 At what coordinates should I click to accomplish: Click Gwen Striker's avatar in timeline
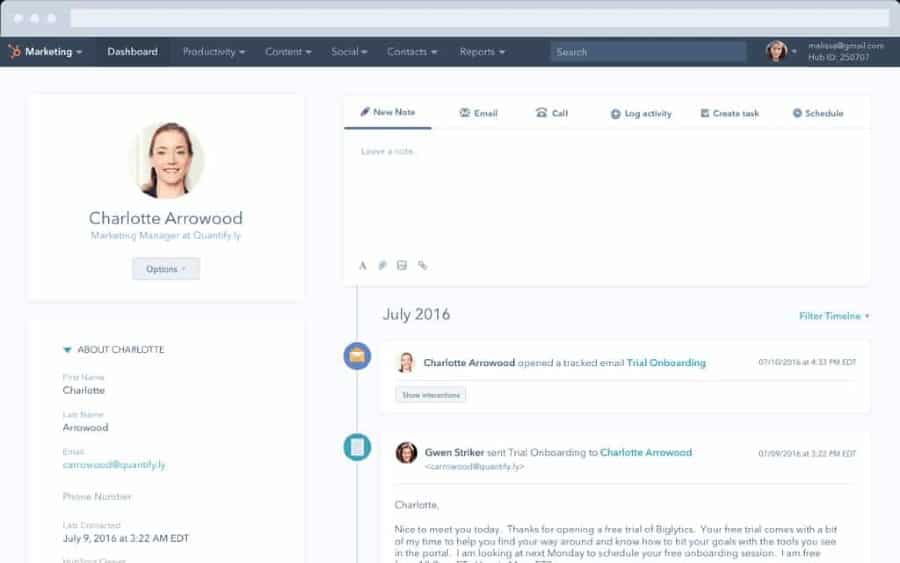406,453
